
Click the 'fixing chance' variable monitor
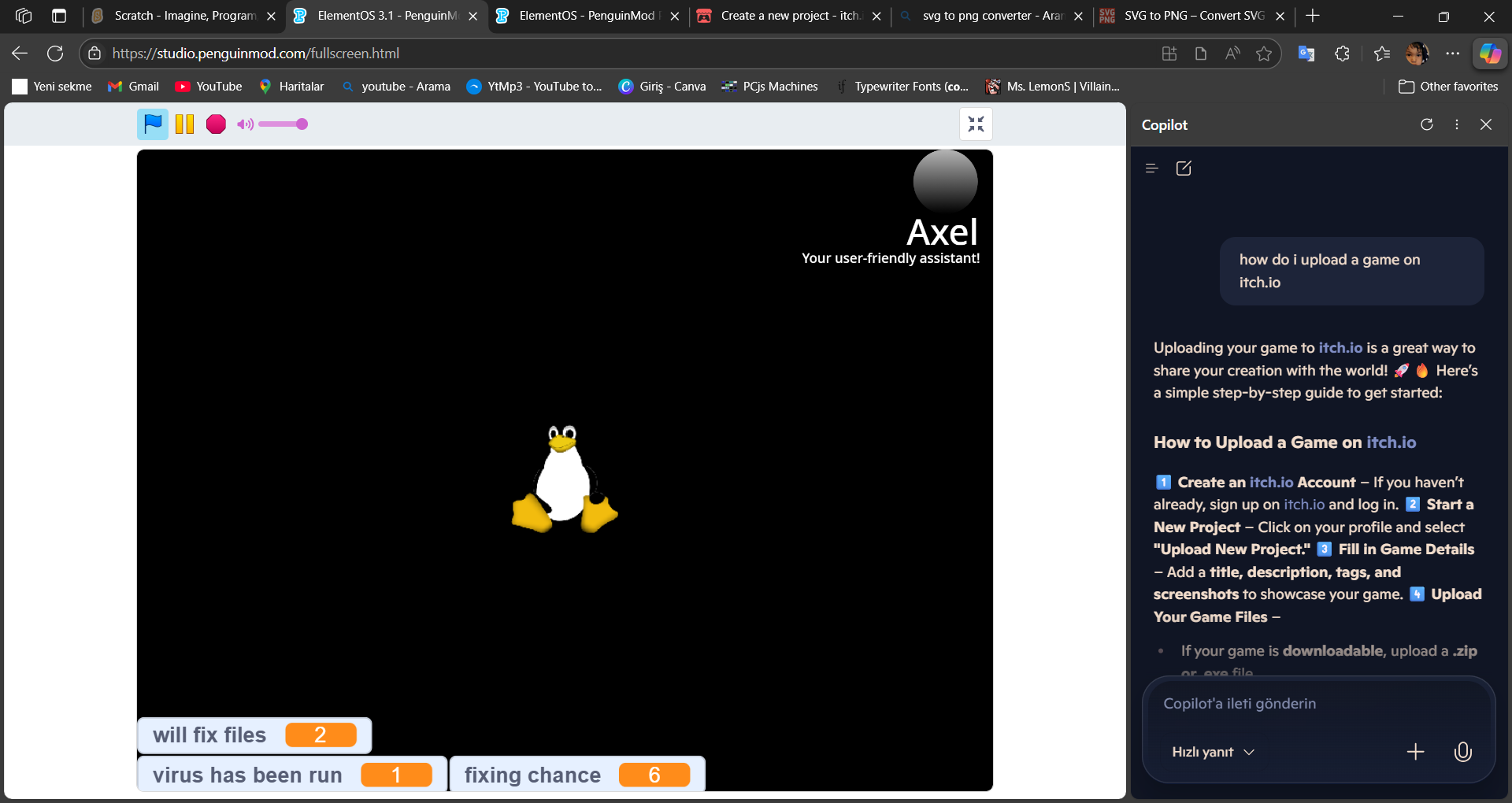(577, 775)
